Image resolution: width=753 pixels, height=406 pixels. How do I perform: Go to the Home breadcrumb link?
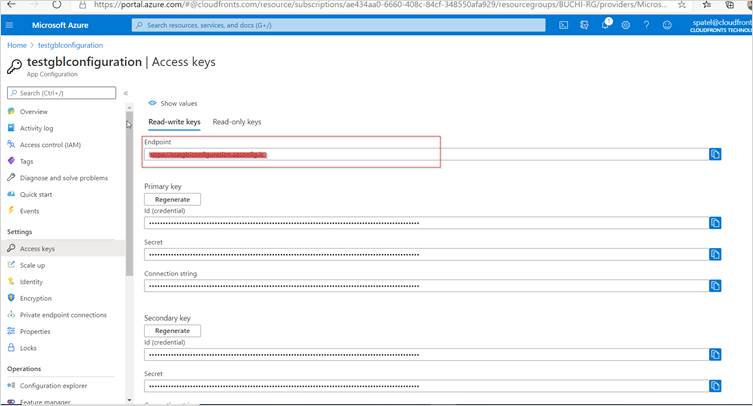click(17, 45)
